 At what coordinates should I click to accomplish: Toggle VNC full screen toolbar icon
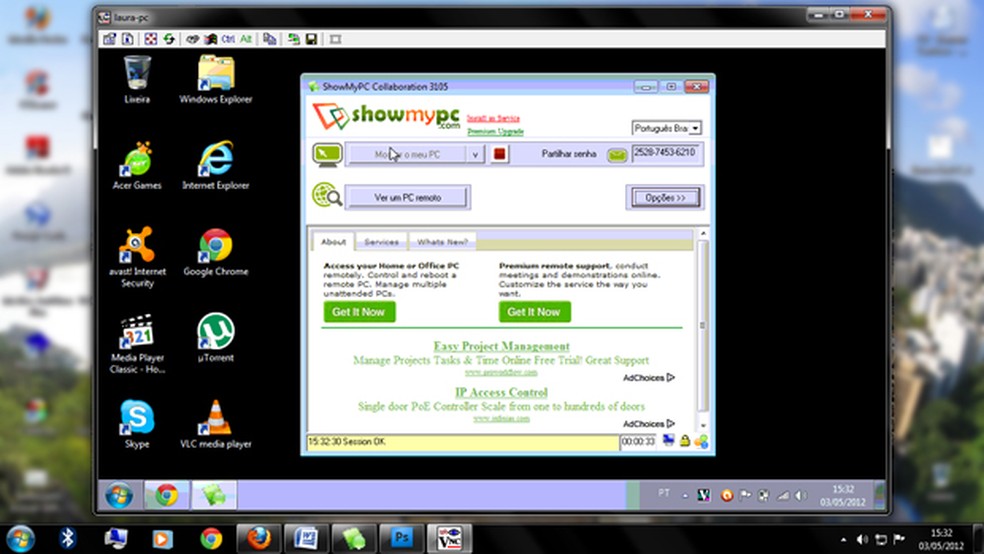pyautogui.click(x=151, y=39)
